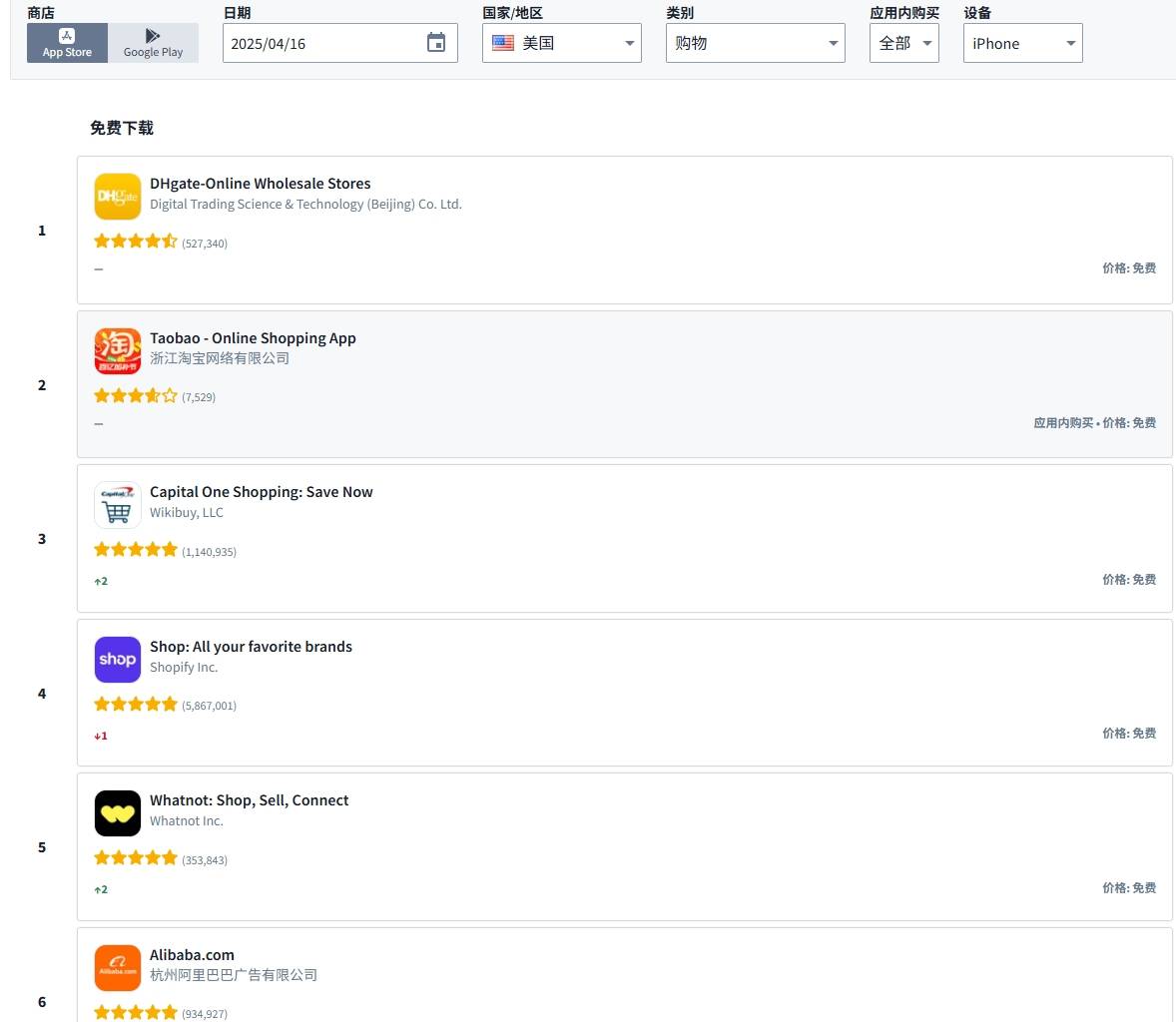
Task: Switch to the Google Play tab
Action: [x=153, y=43]
